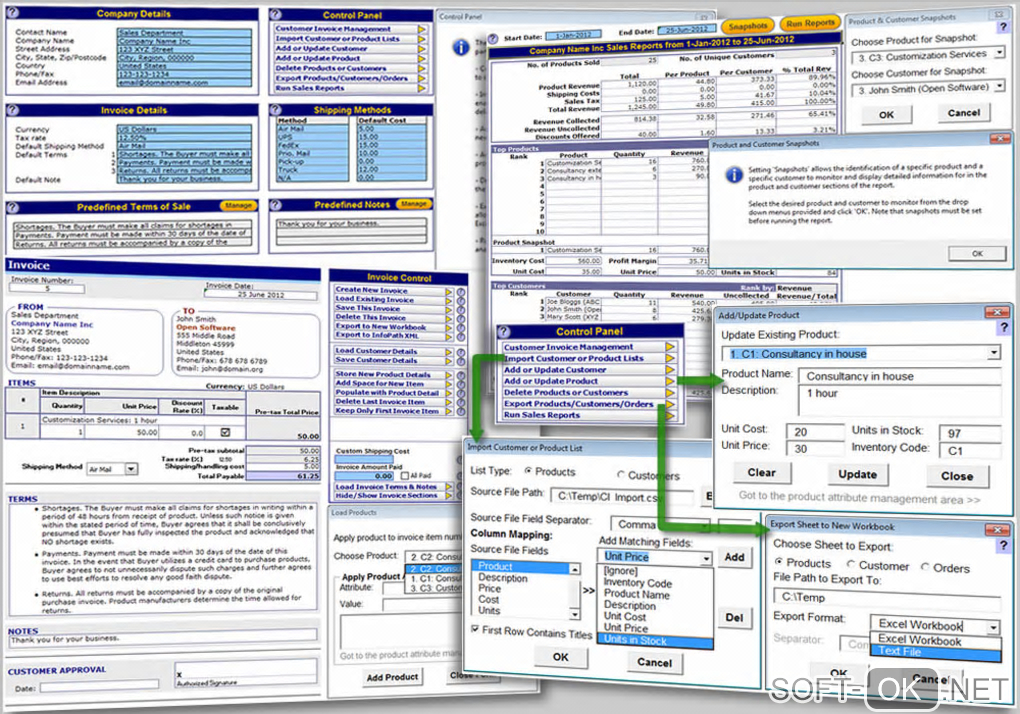Viewport: 1020px width, 714px height.
Task: Click arrow icon next to Populate with Product Detail
Action: pyautogui.click(x=449, y=393)
